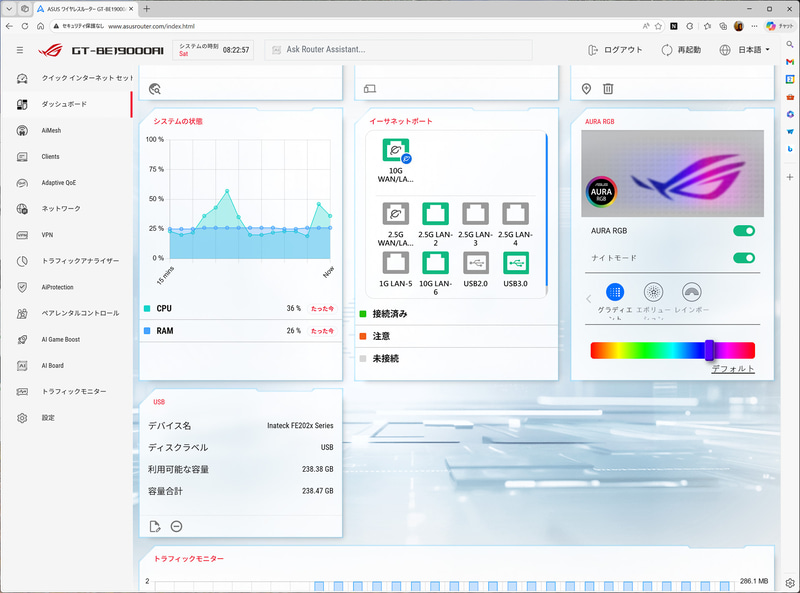Toggle the AURA RGB switch
This screenshot has width=800, height=593.
coord(744,231)
